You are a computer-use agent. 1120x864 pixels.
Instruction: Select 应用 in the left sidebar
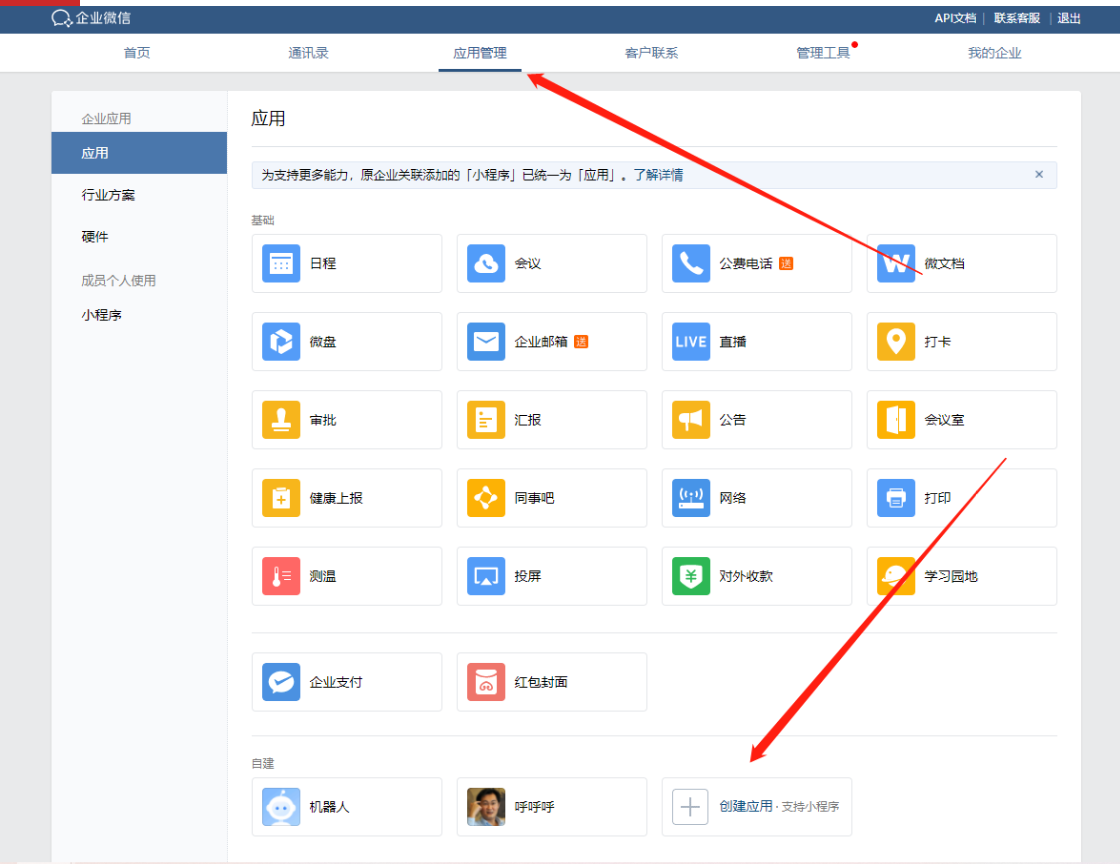tap(139, 153)
